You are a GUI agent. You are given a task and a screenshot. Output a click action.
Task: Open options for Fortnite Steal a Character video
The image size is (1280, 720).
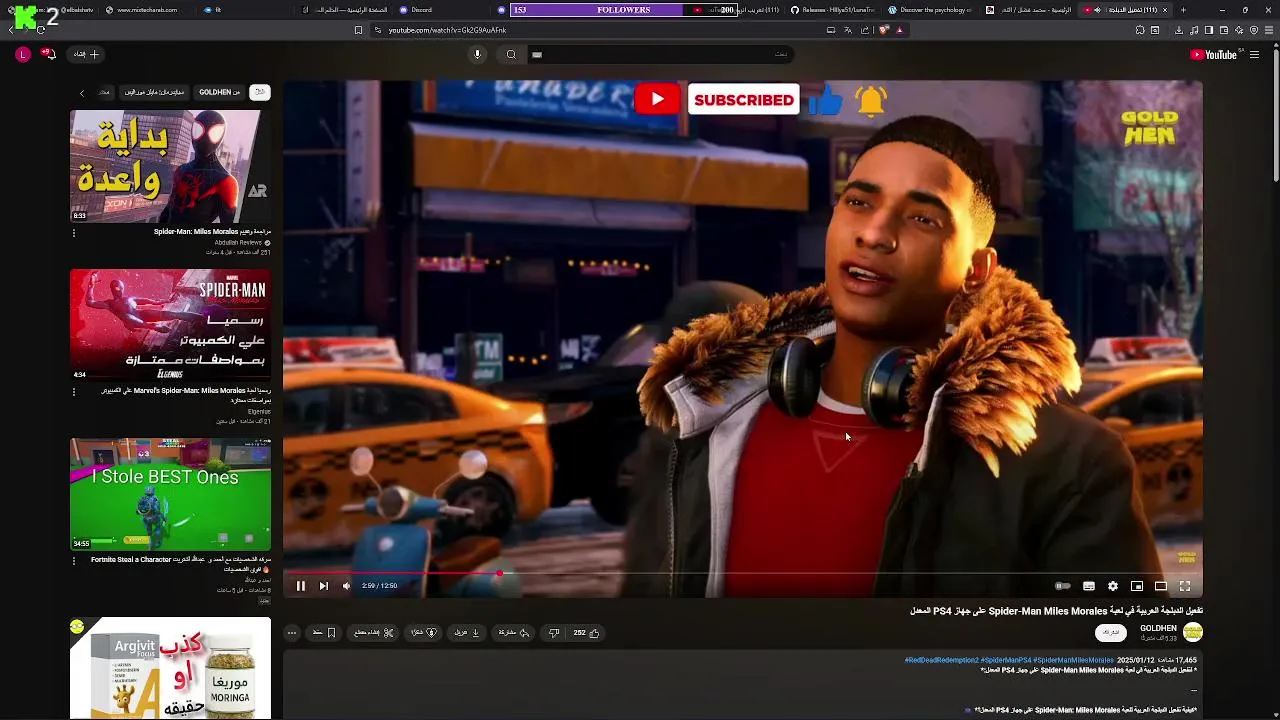[x=73, y=561]
